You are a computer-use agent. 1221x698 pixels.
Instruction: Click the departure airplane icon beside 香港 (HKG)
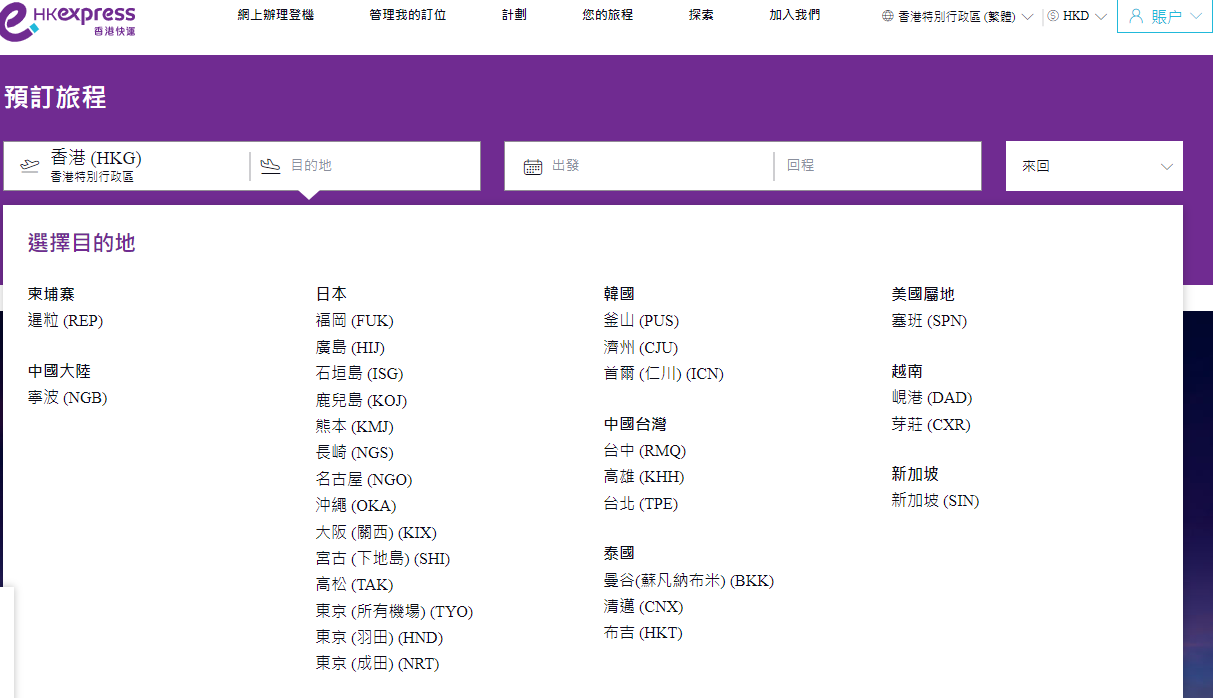coord(29,165)
